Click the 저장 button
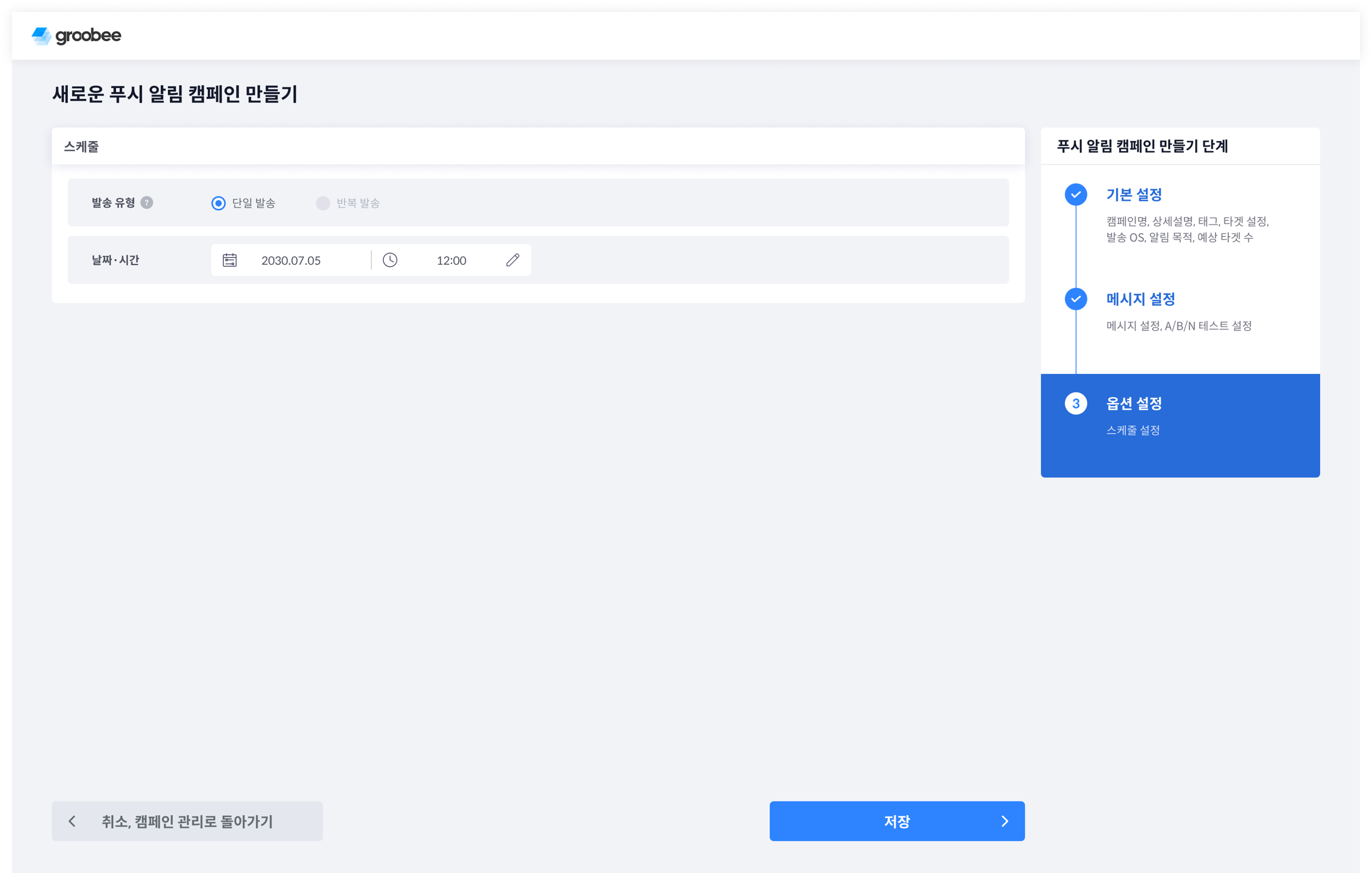 896,821
